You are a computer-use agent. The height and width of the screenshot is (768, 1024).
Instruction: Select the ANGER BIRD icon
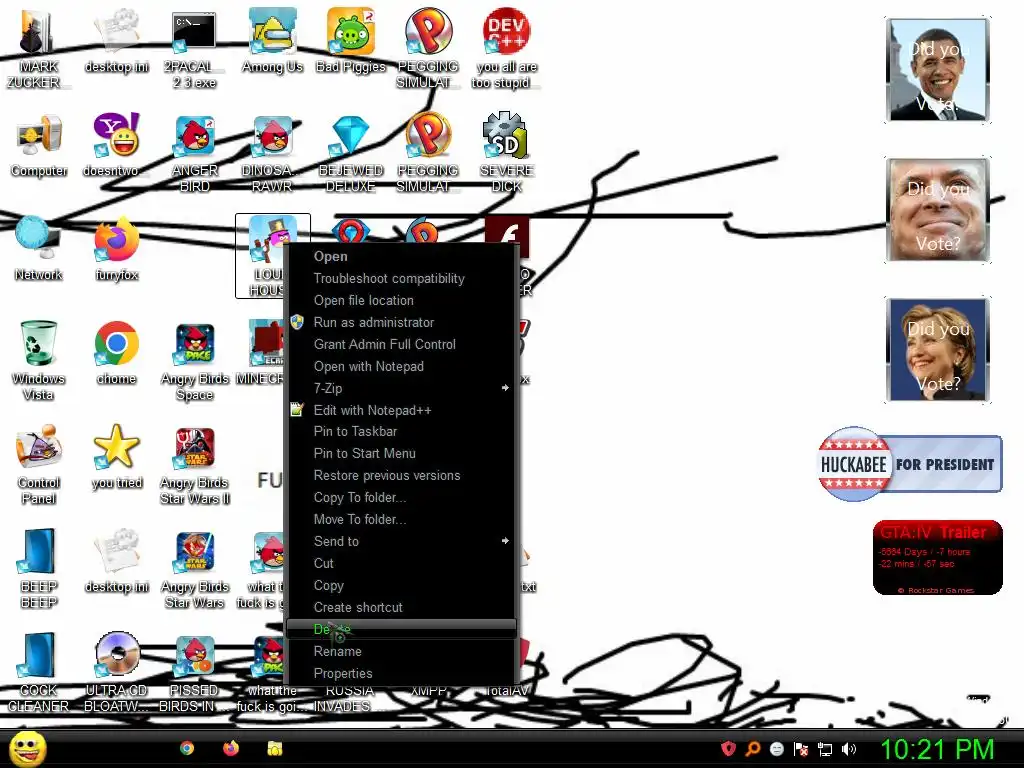(x=195, y=153)
